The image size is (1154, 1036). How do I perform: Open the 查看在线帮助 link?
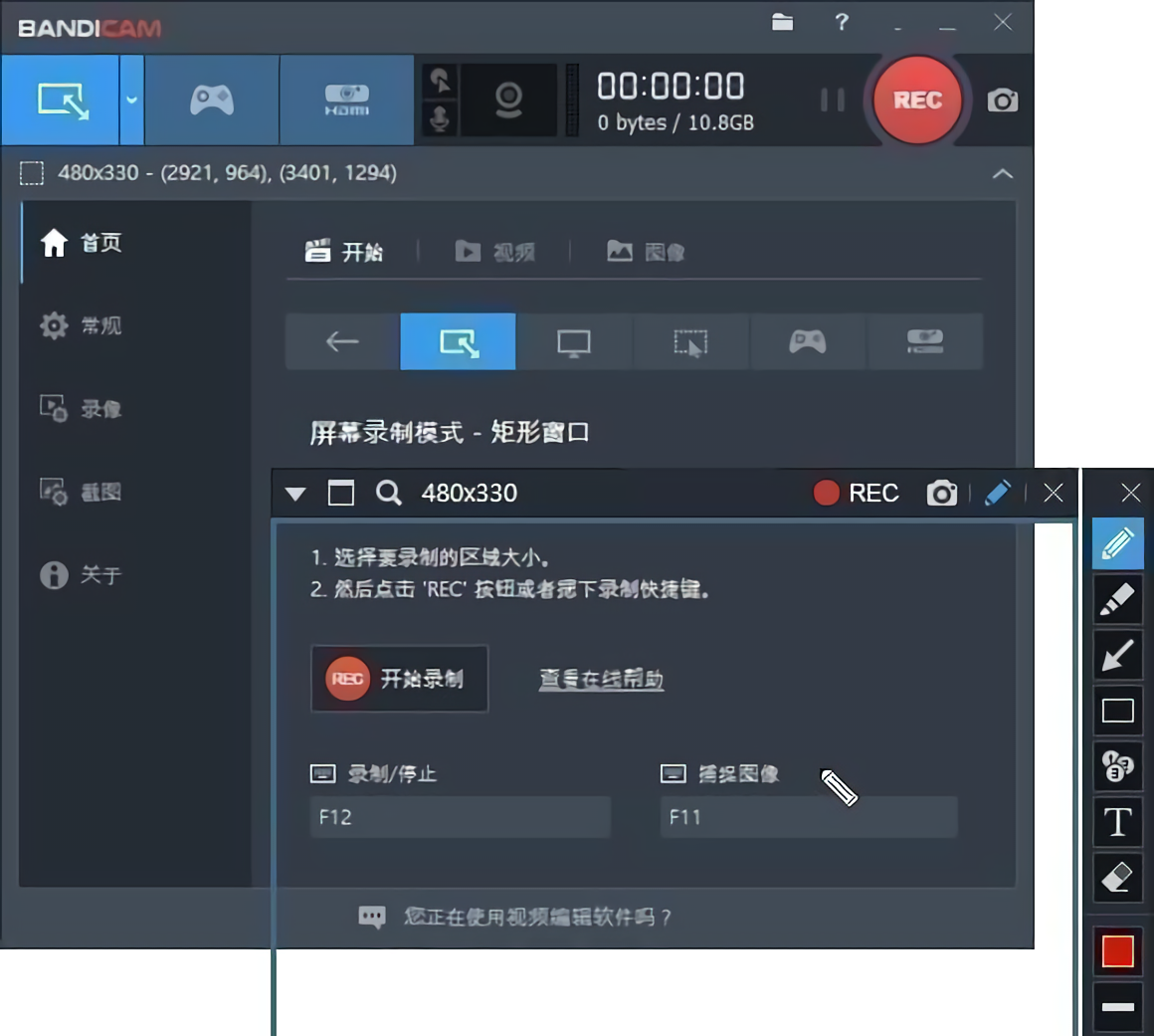point(601,679)
